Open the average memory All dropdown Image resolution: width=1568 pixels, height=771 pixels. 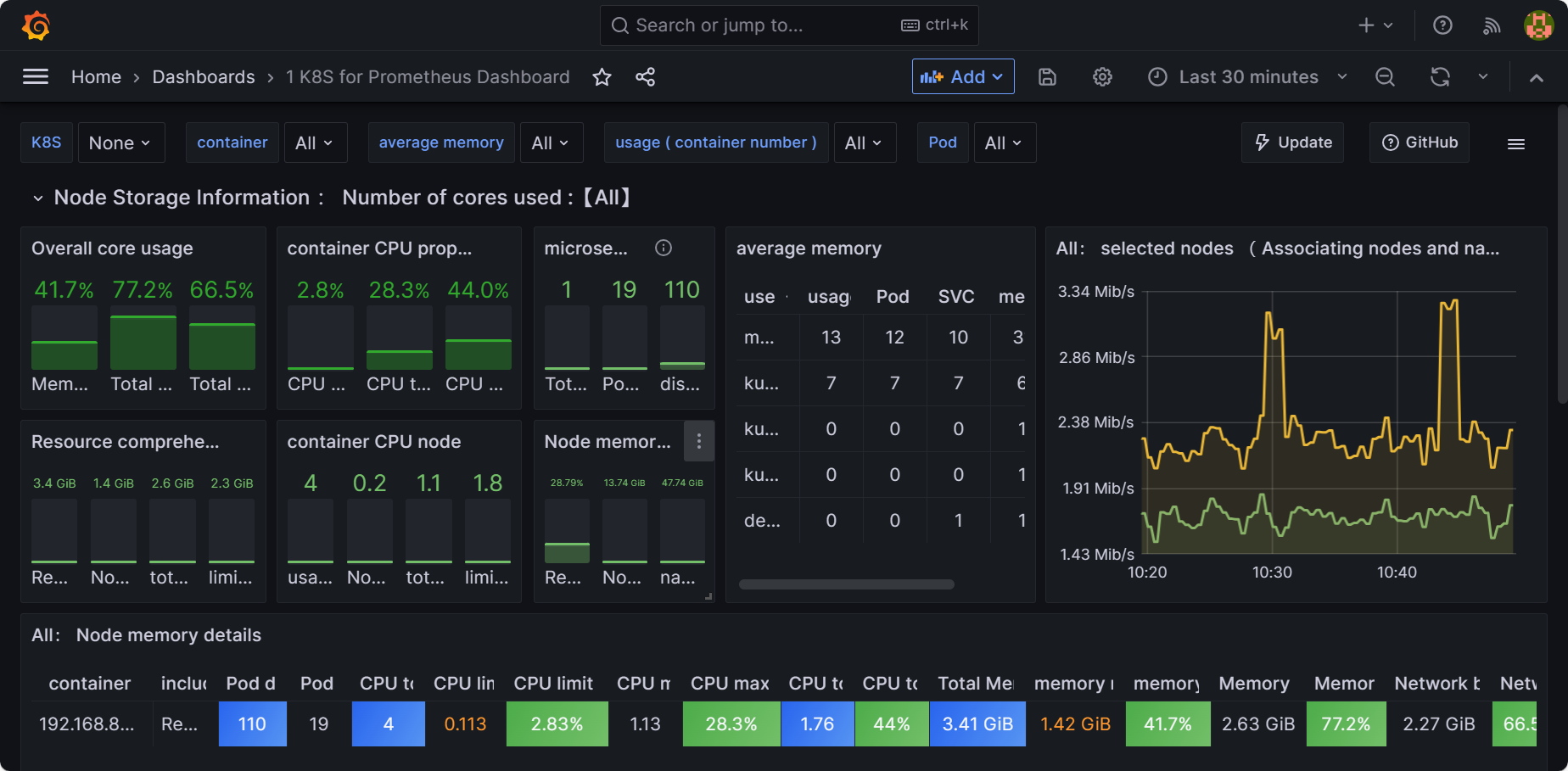click(x=551, y=142)
